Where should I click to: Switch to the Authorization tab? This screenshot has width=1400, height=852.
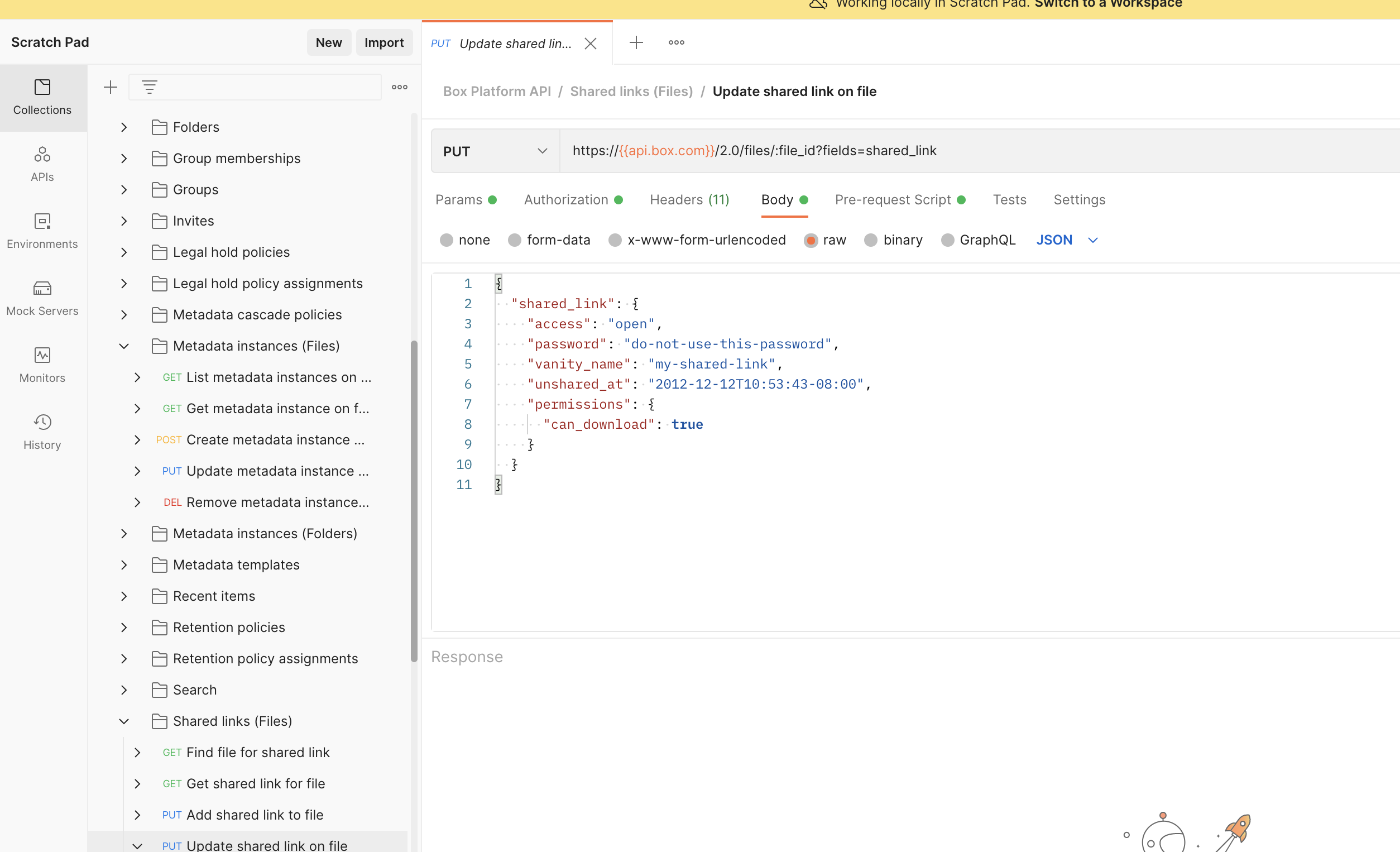coord(566,199)
